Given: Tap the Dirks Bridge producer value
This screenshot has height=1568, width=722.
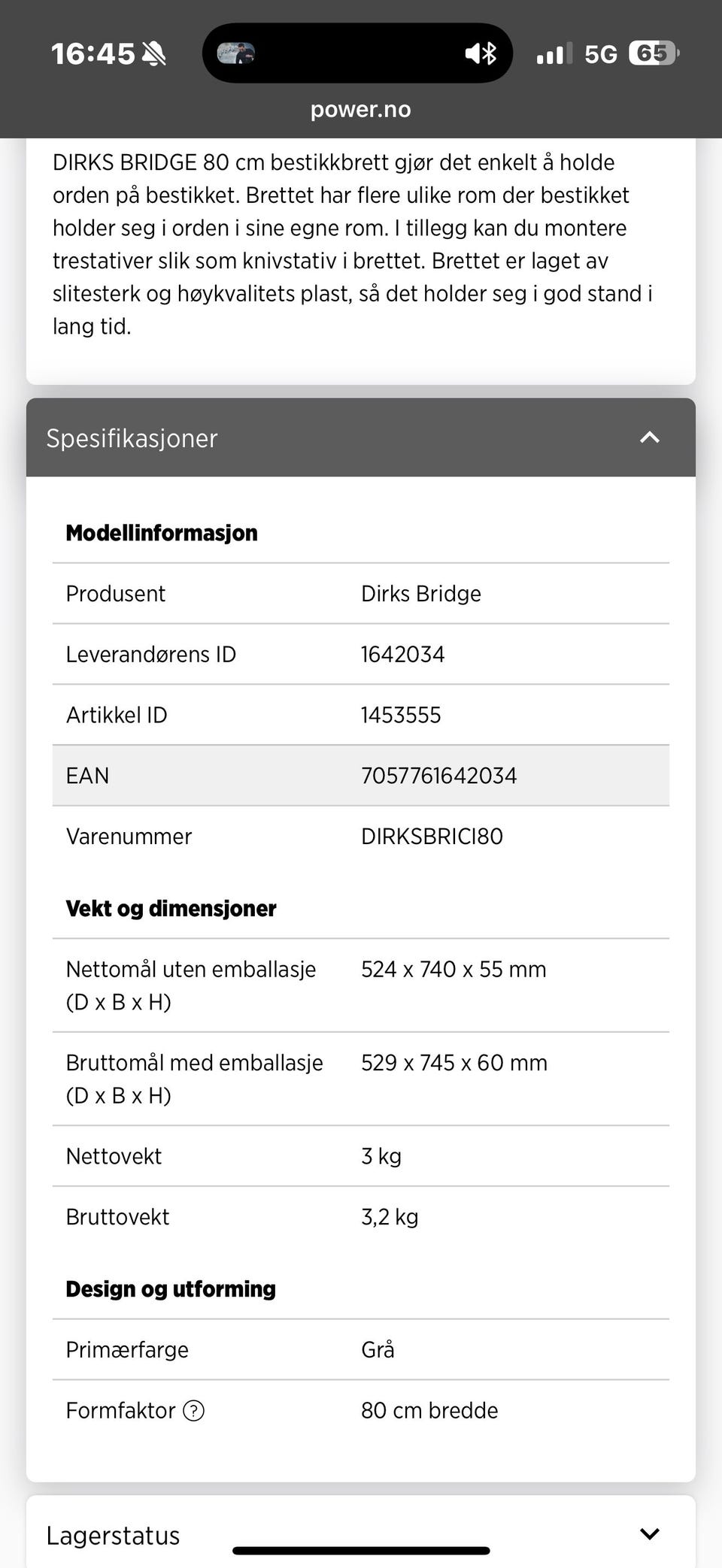Looking at the screenshot, I should 421,594.
